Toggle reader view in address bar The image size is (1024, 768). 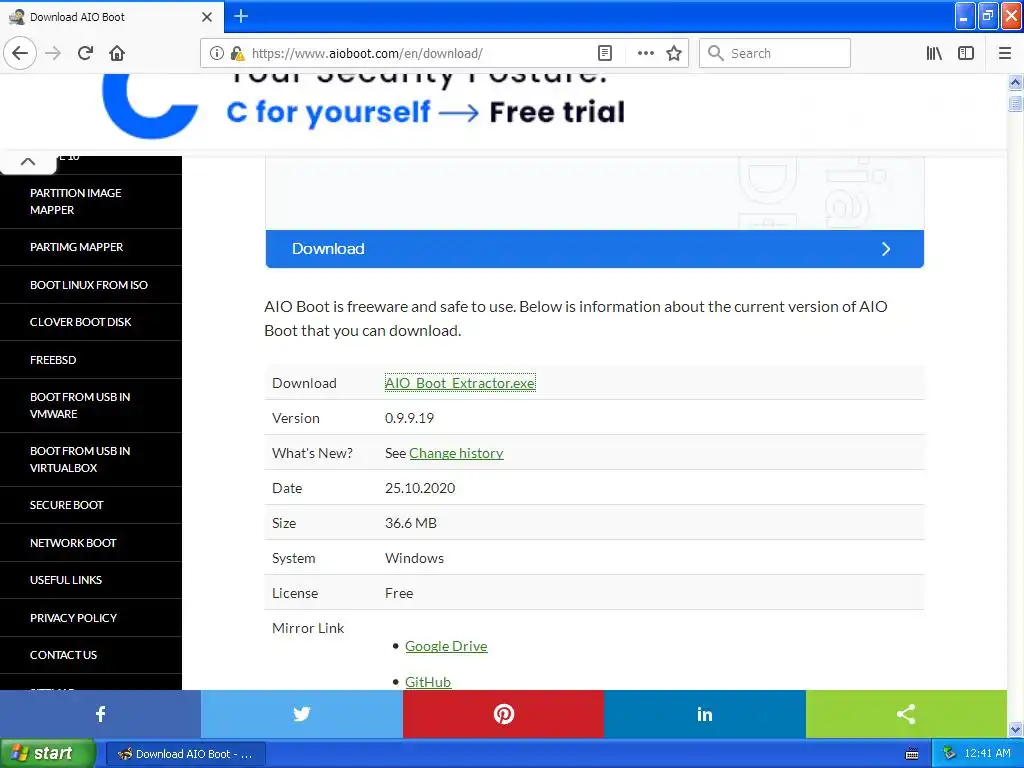605,53
